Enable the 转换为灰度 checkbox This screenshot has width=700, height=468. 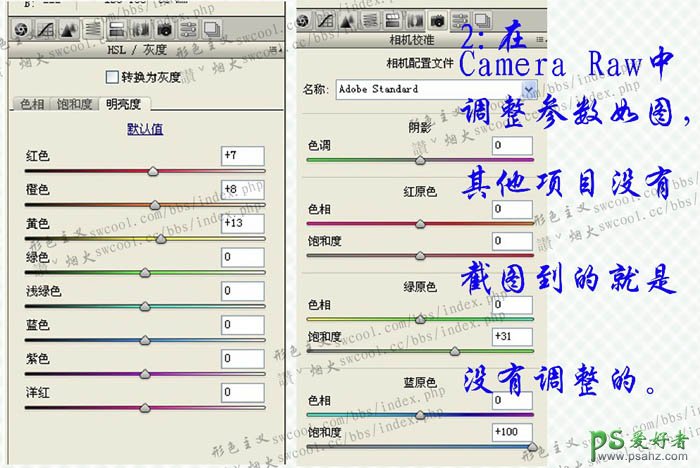(111, 77)
